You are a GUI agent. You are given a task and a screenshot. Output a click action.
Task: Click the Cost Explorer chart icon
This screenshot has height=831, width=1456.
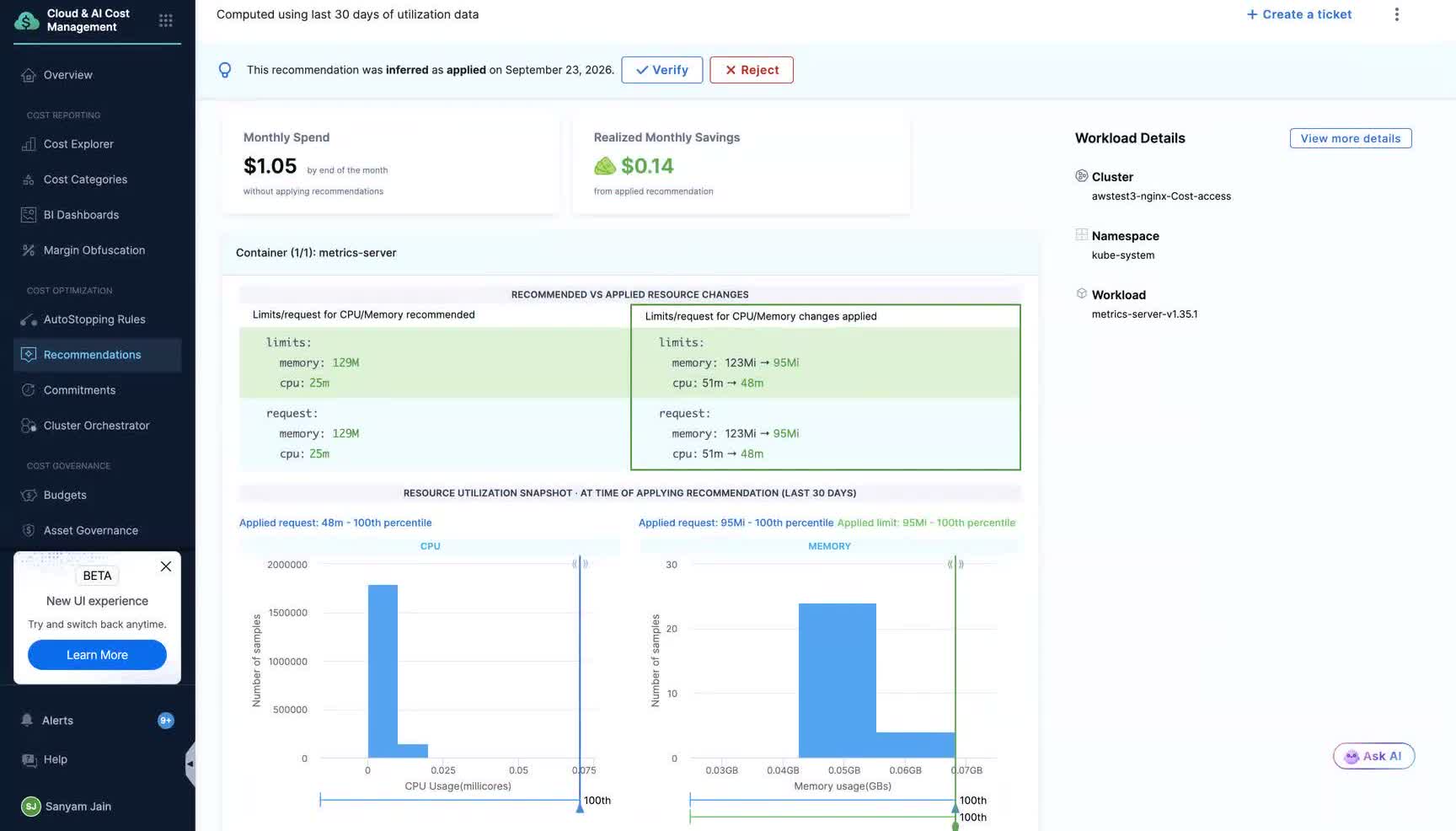click(29, 144)
